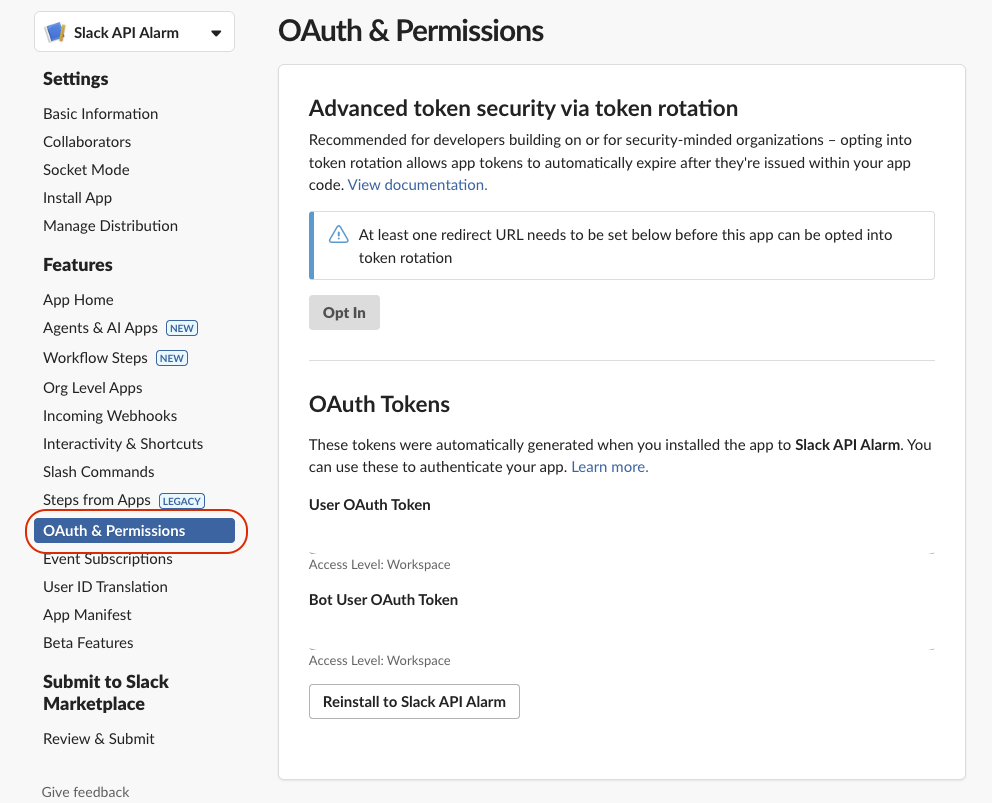The height and width of the screenshot is (803, 992).
Task: Click the Slack API Alarm app icon
Action: (56, 32)
